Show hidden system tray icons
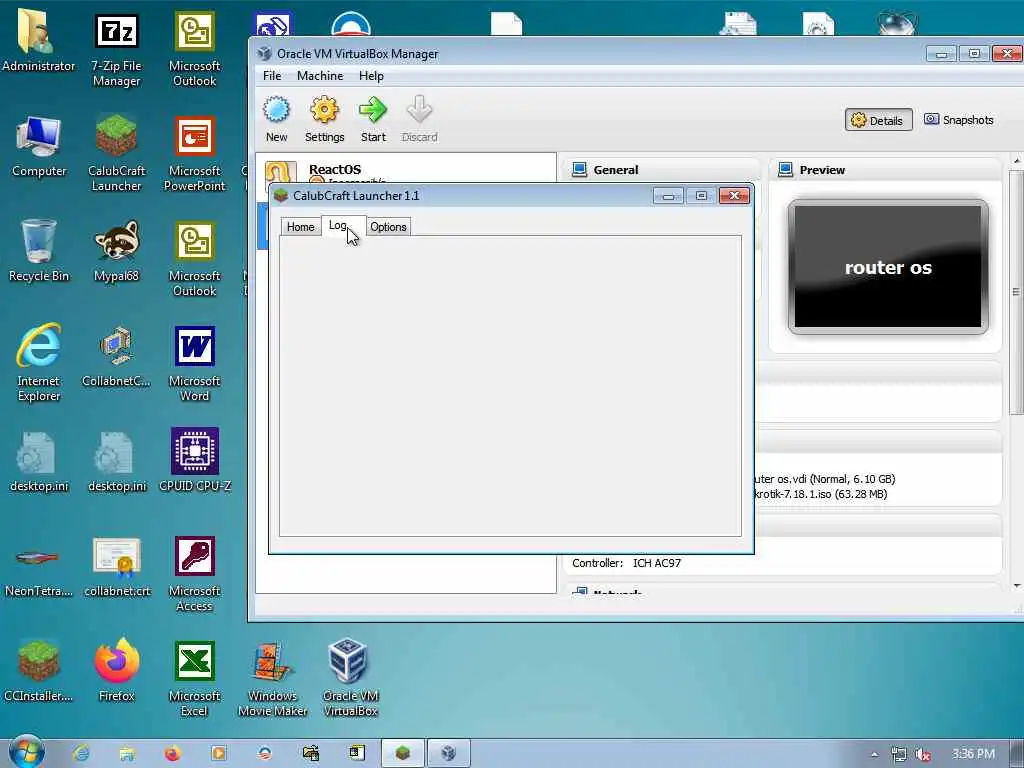Screen dimensions: 1024x768 pyautogui.click(x=874, y=754)
